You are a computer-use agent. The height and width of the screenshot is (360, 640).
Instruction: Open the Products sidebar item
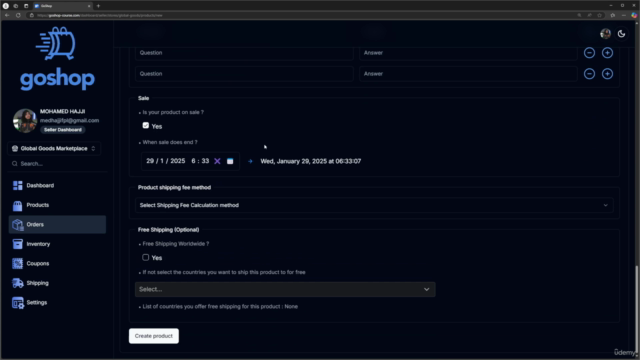click(57, 205)
